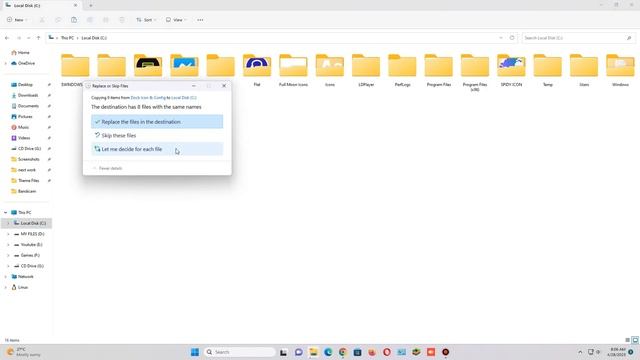Select the Windows folder
The image size is (640, 360).
pos(620,69)
